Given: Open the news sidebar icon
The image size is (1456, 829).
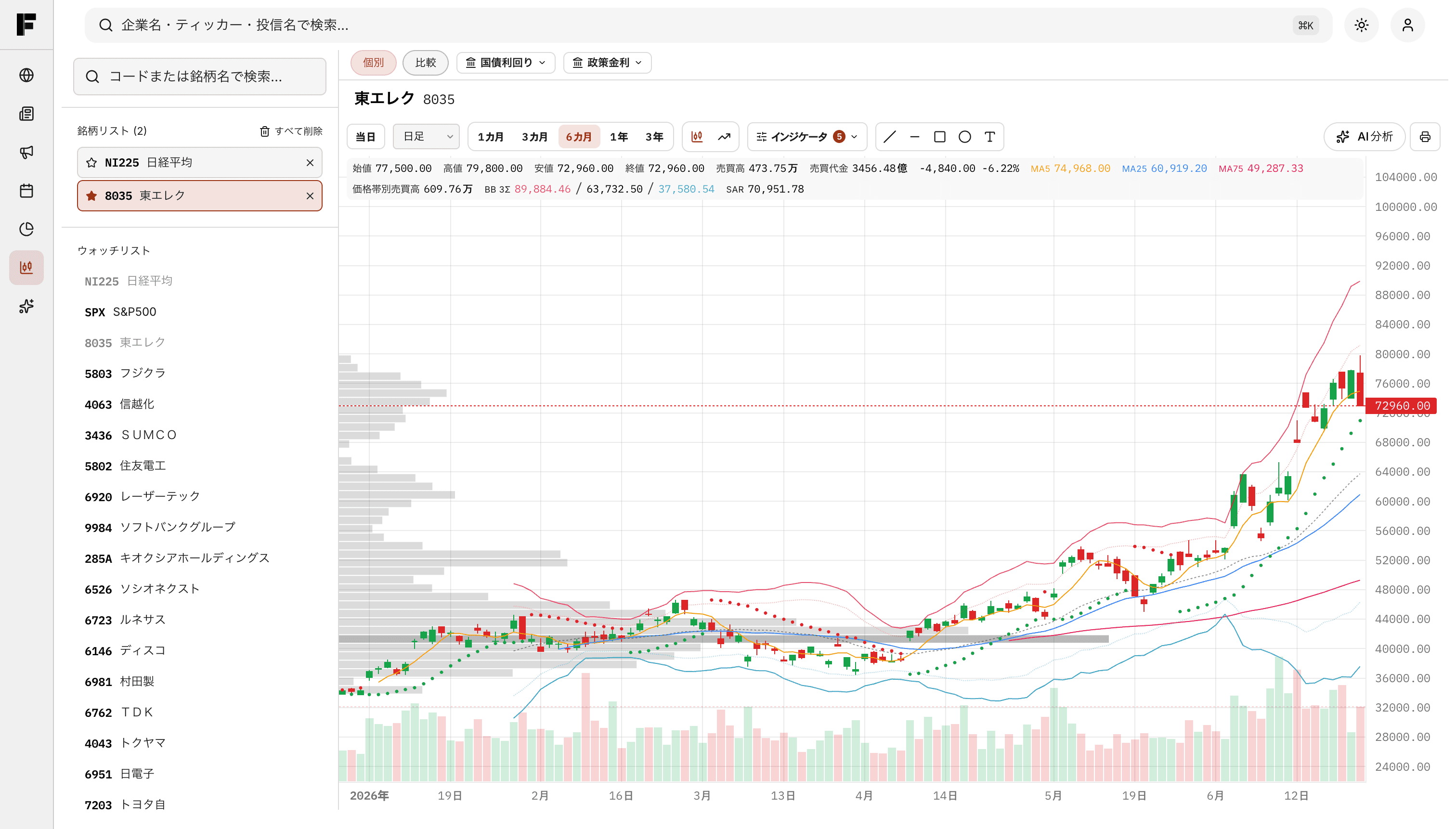Looking at the screenshot, I should click(26, 114).
